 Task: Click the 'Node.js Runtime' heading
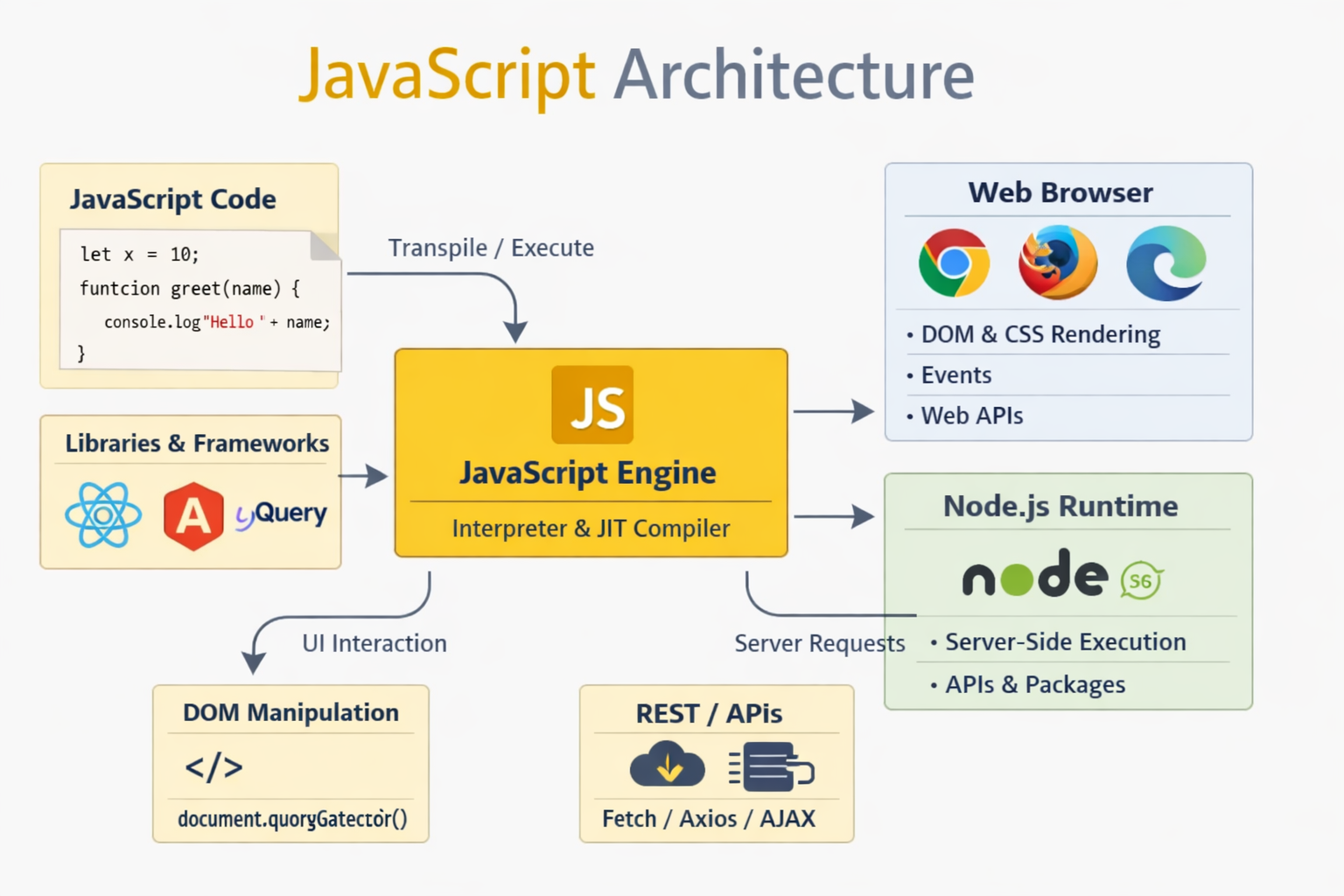1060,507
